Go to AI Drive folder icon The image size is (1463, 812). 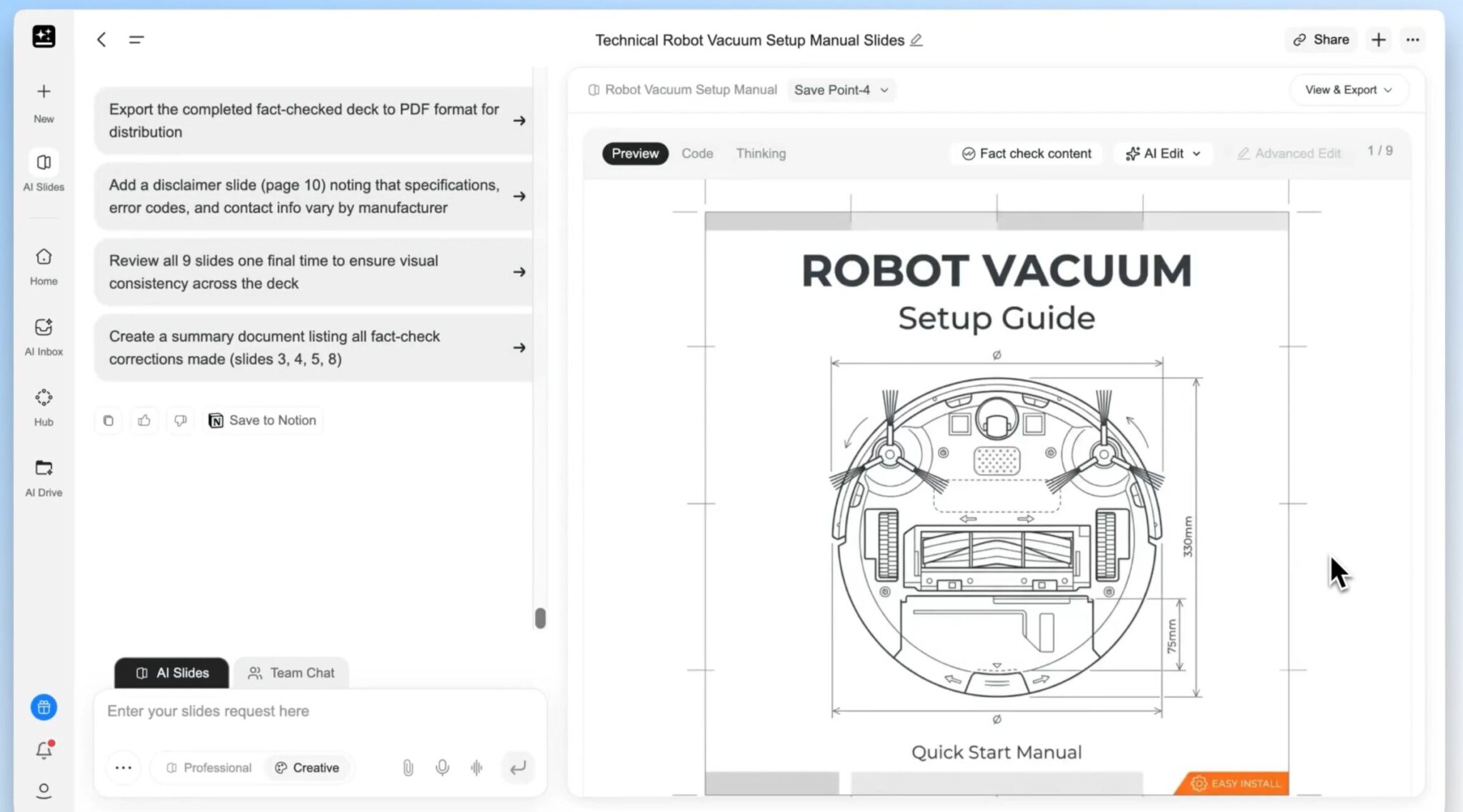click(44, 468)
